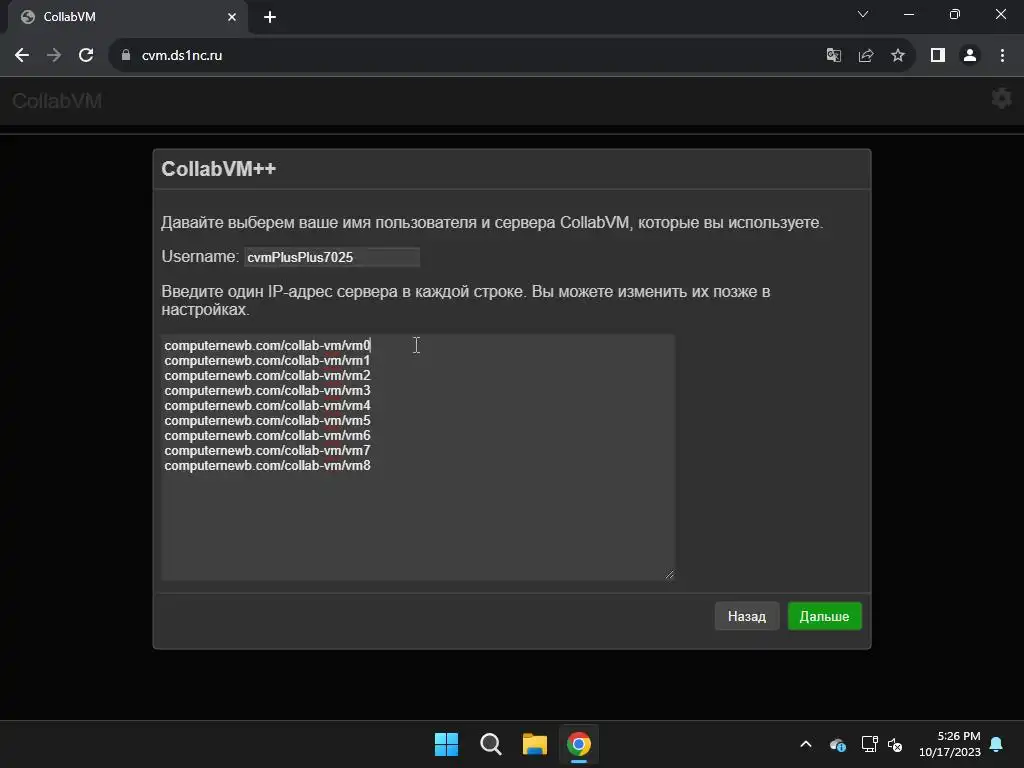This screenshot has width=1024, height=768.
Task: Click the line computernewb.com/collab-vm/vm2
Action: pyautogui.click(x=267, y=376)
